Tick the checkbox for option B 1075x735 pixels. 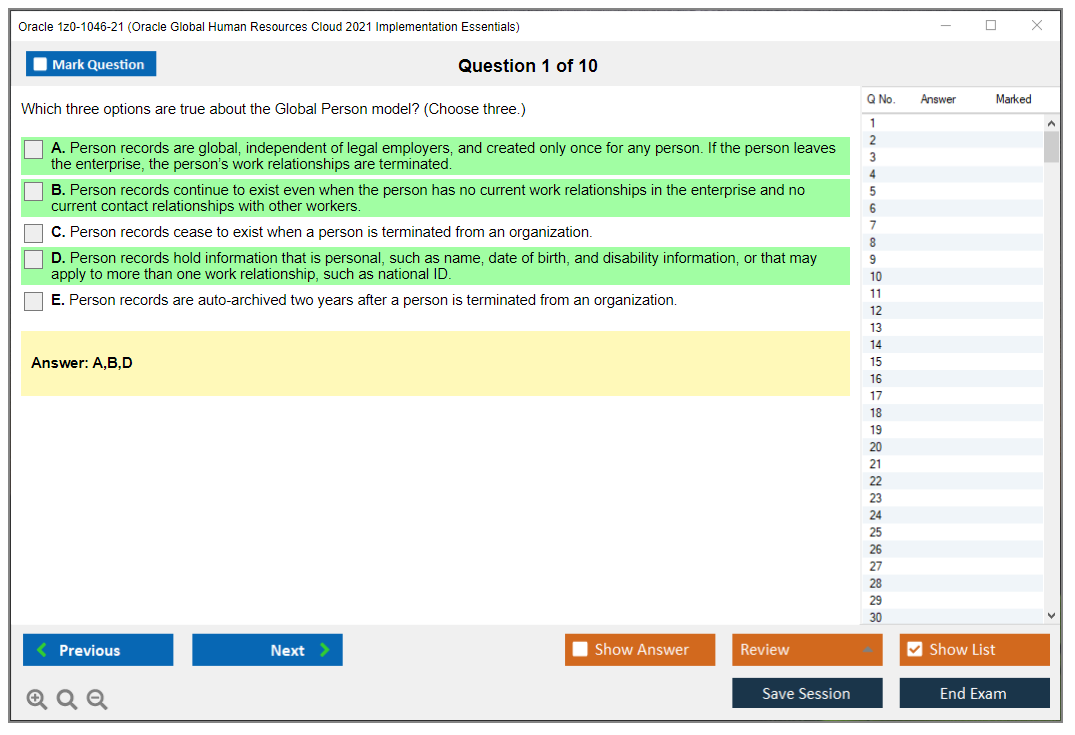(34, 191)
